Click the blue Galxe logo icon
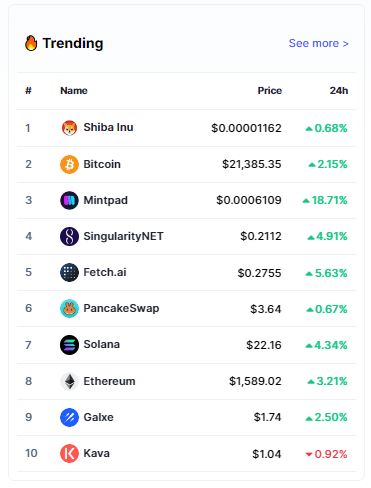Screen dimensions: 371x488 69,417
